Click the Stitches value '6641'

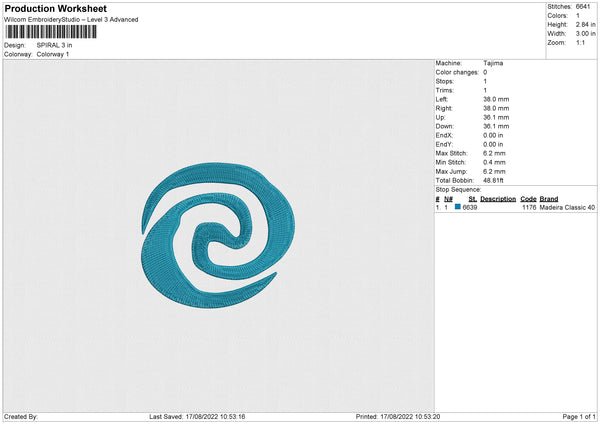click(x=583, y=7)
